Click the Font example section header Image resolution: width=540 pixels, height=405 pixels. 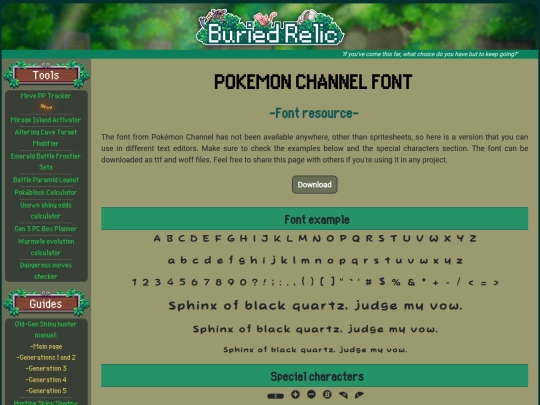[x=314, y=219]
